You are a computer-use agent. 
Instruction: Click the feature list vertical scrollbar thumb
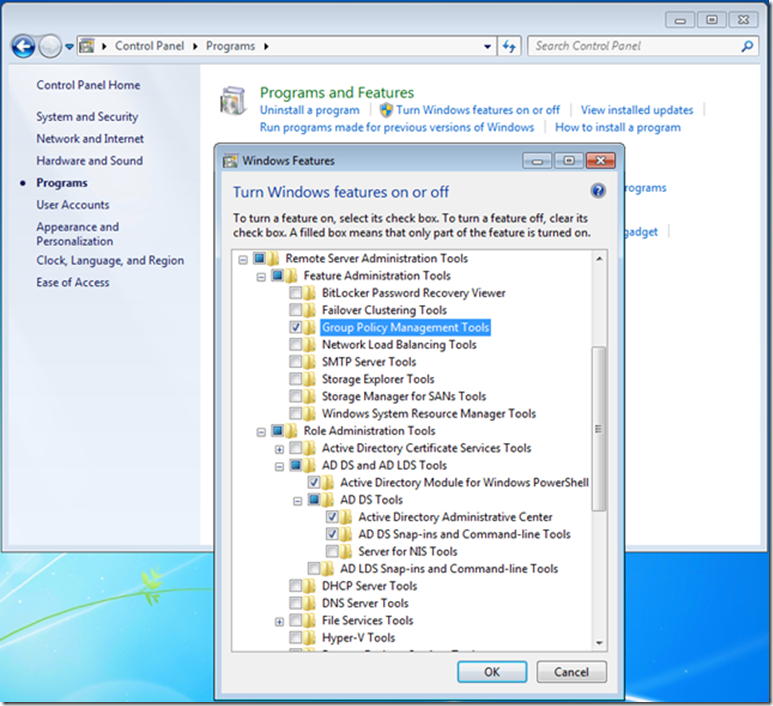[599, 428]
